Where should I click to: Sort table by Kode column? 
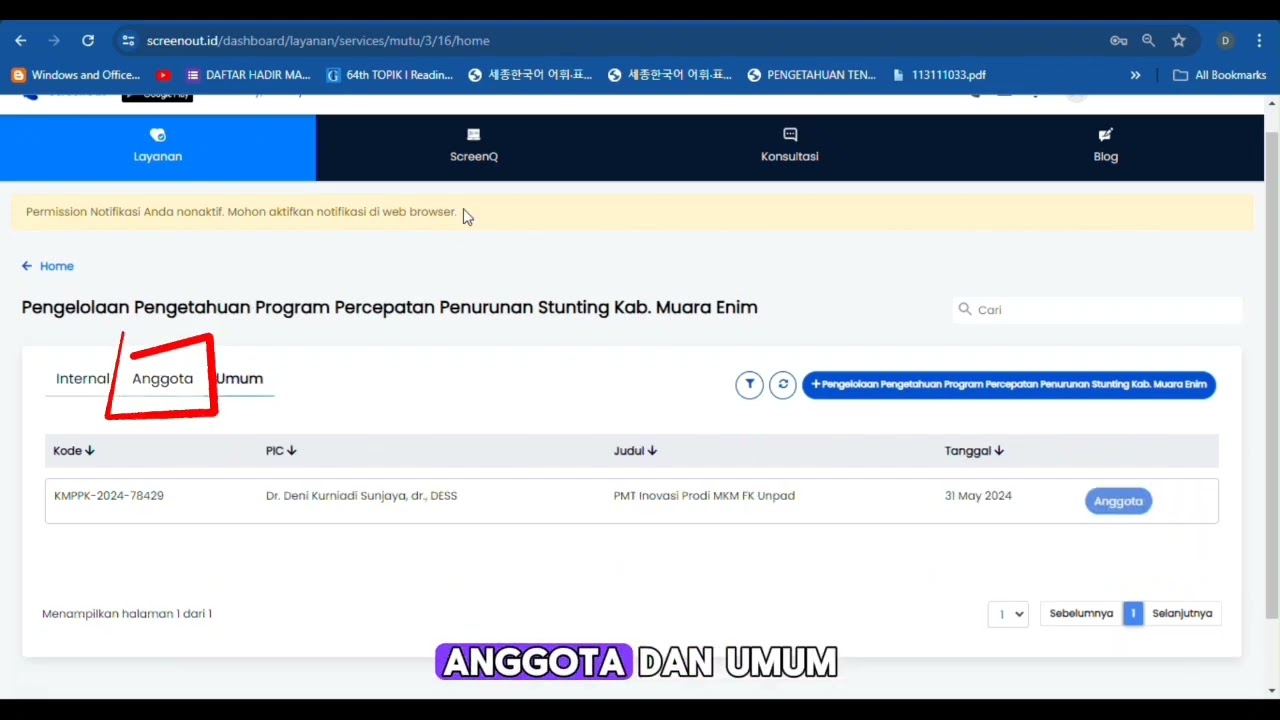click(x=74, y=451)
